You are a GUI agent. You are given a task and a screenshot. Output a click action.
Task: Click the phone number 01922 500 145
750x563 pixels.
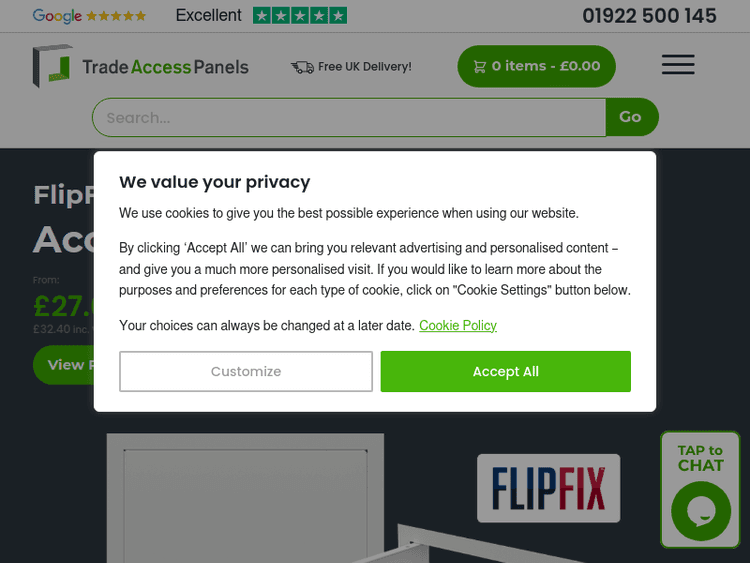click(x=649, y=16)
